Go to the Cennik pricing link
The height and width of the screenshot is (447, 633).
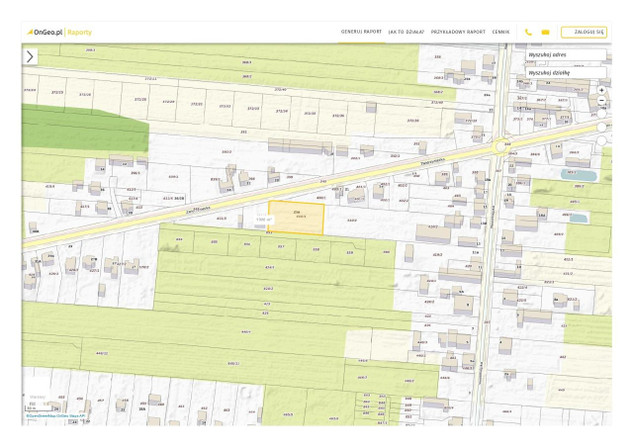[x=501, y=32]
